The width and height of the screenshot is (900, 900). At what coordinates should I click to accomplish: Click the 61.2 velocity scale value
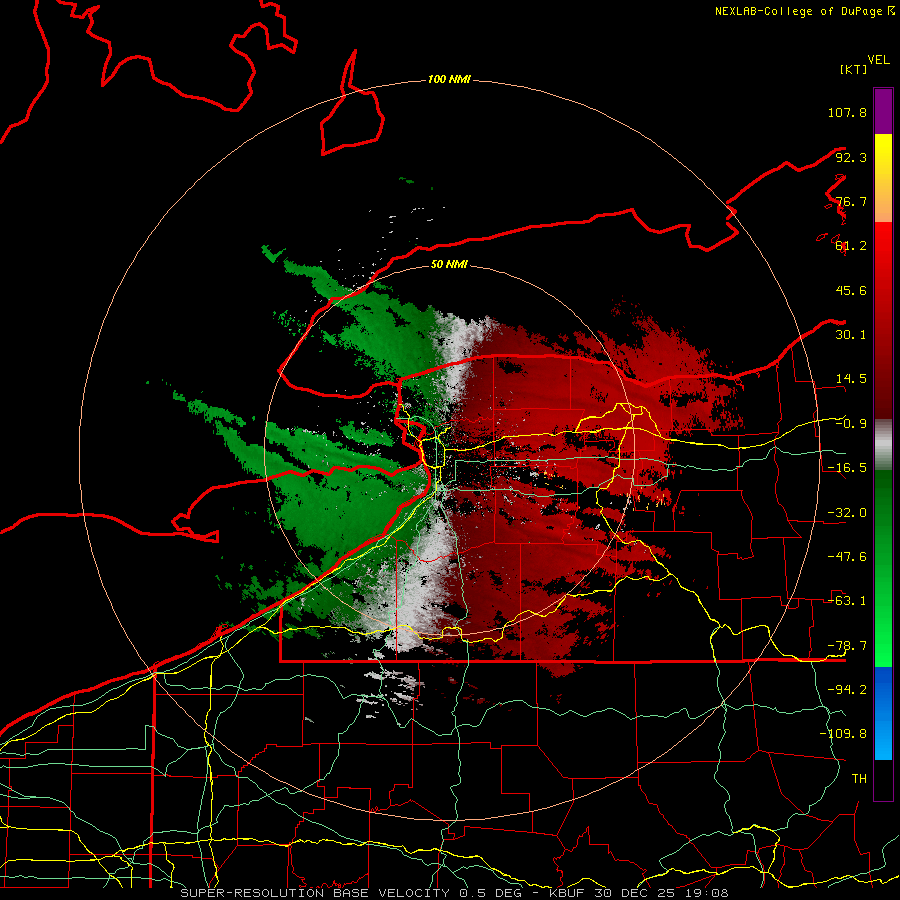[x=851, y=246]
